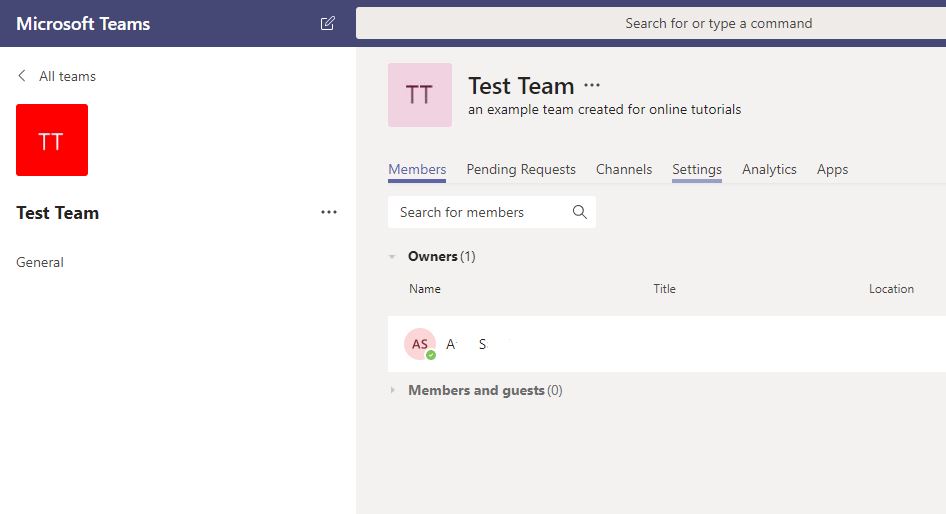This screenshot has height=514, width=946.
Task: Click the green availability status badge on the AS avatar
Action: click(x=431, y=355)
